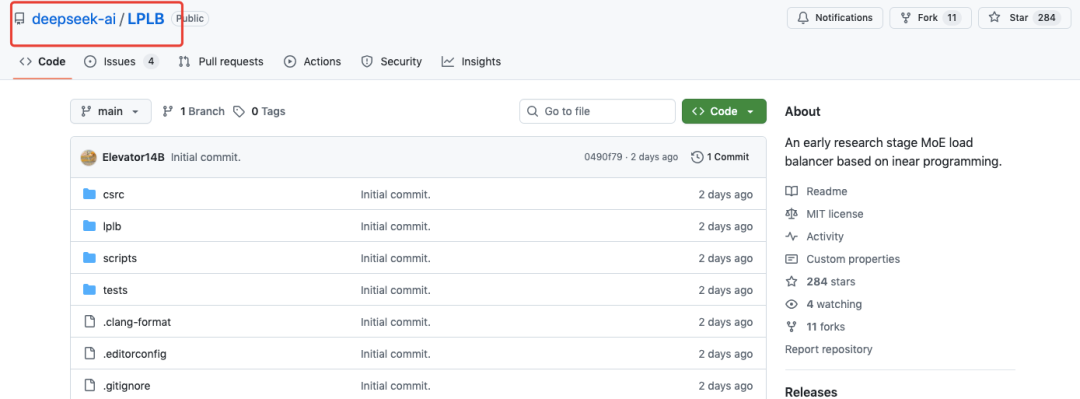1080x399 pixels.
Task: Open the MIT license link
Action: 835,214
